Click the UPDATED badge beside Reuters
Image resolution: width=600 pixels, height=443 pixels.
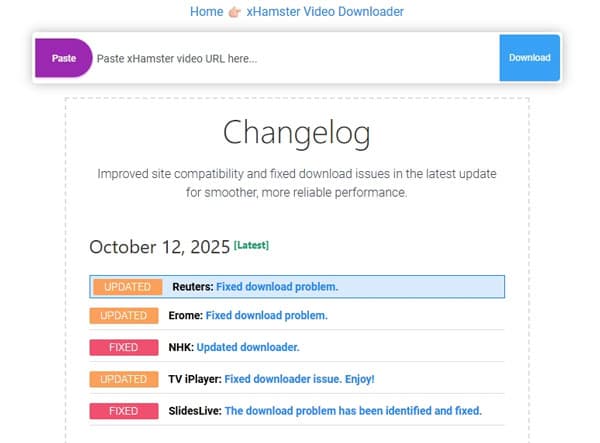pyautogui.click(x=127, y=287)
